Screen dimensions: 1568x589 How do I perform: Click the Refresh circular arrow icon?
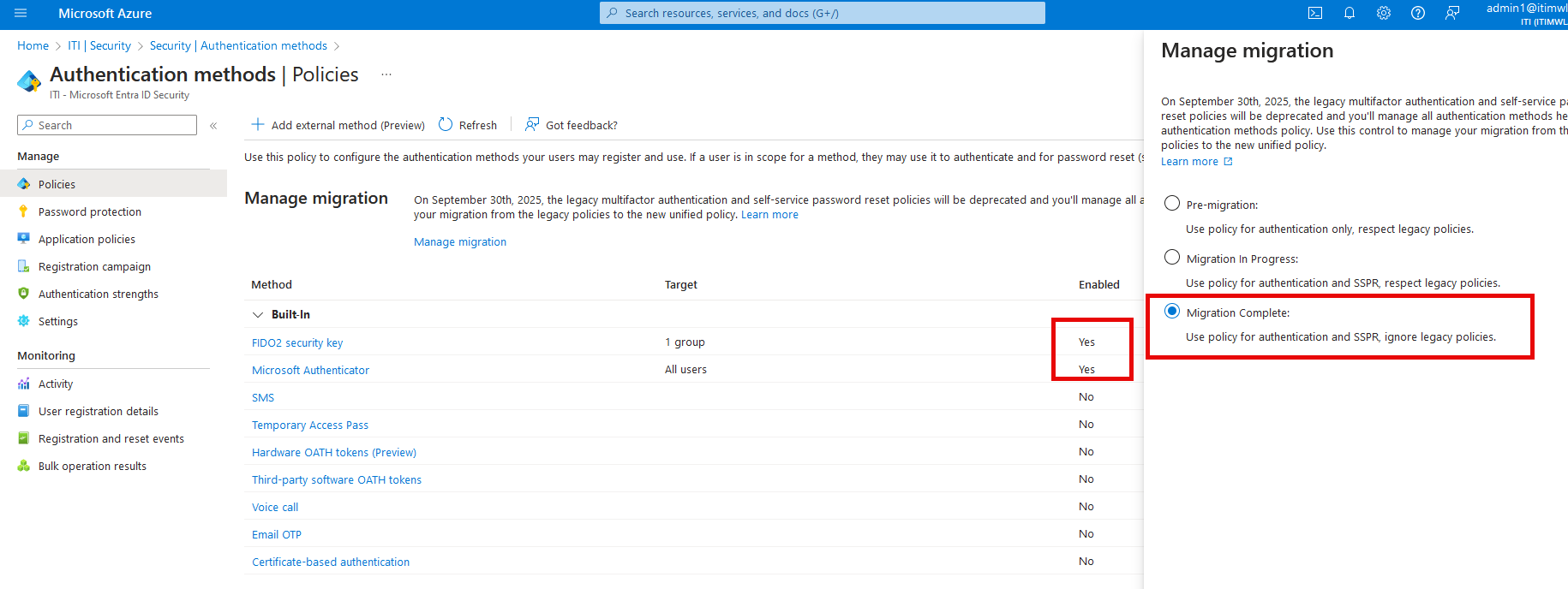(x=446, y=125)
